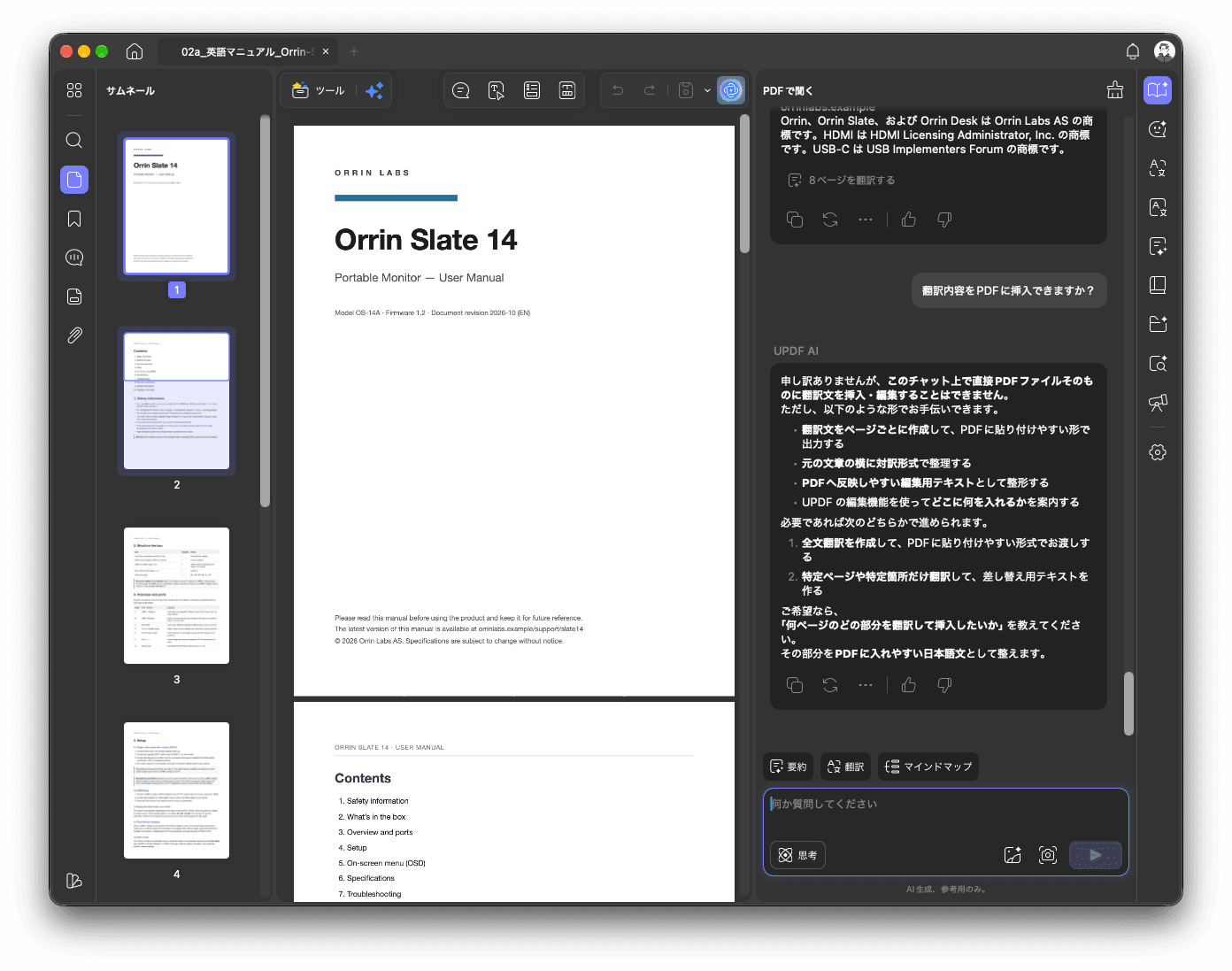This screenshot has height=971, width=1232.
Task: Select the edit text tool in toolbar
Action: 497,90
